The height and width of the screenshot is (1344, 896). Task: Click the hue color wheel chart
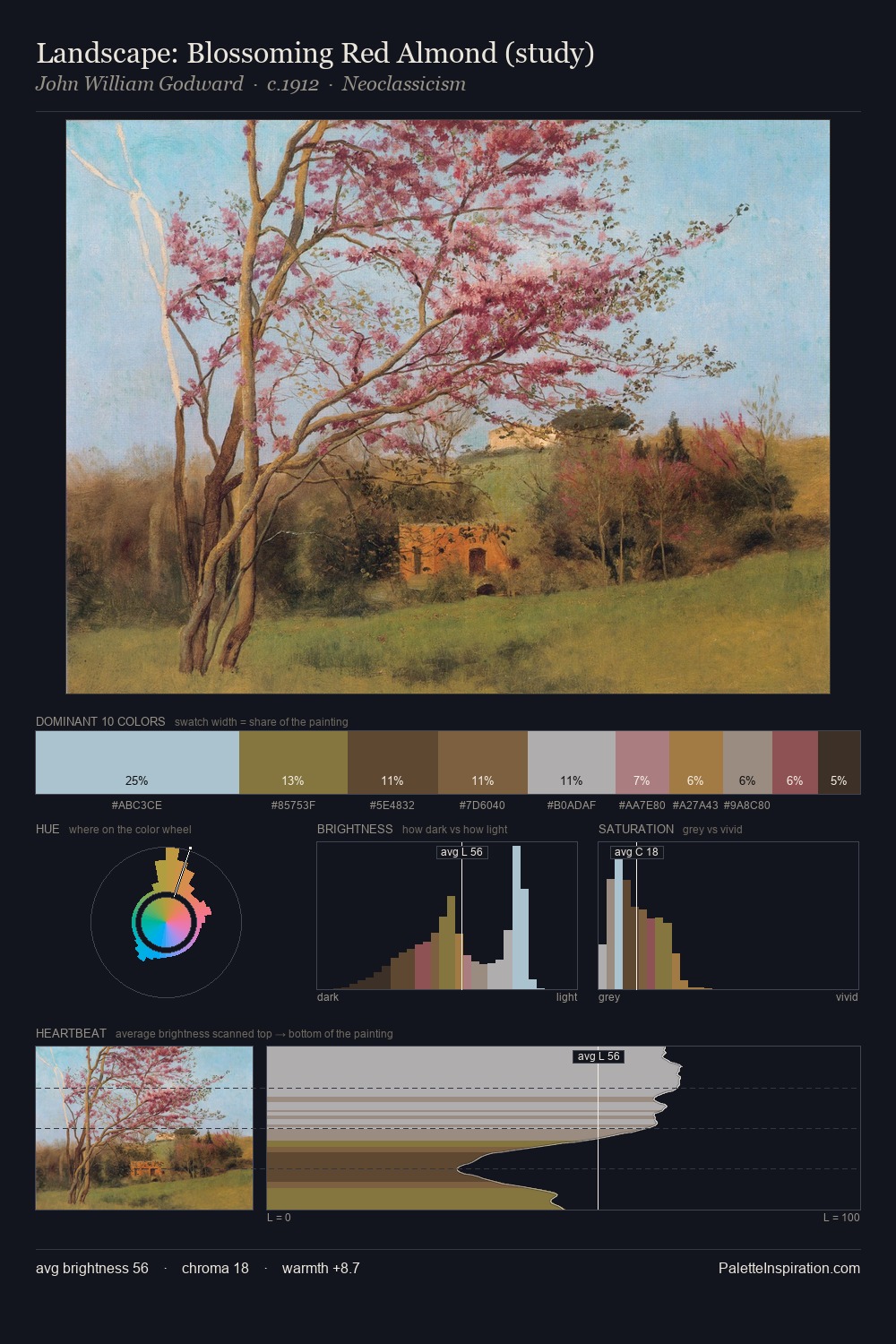coord(166,922)
